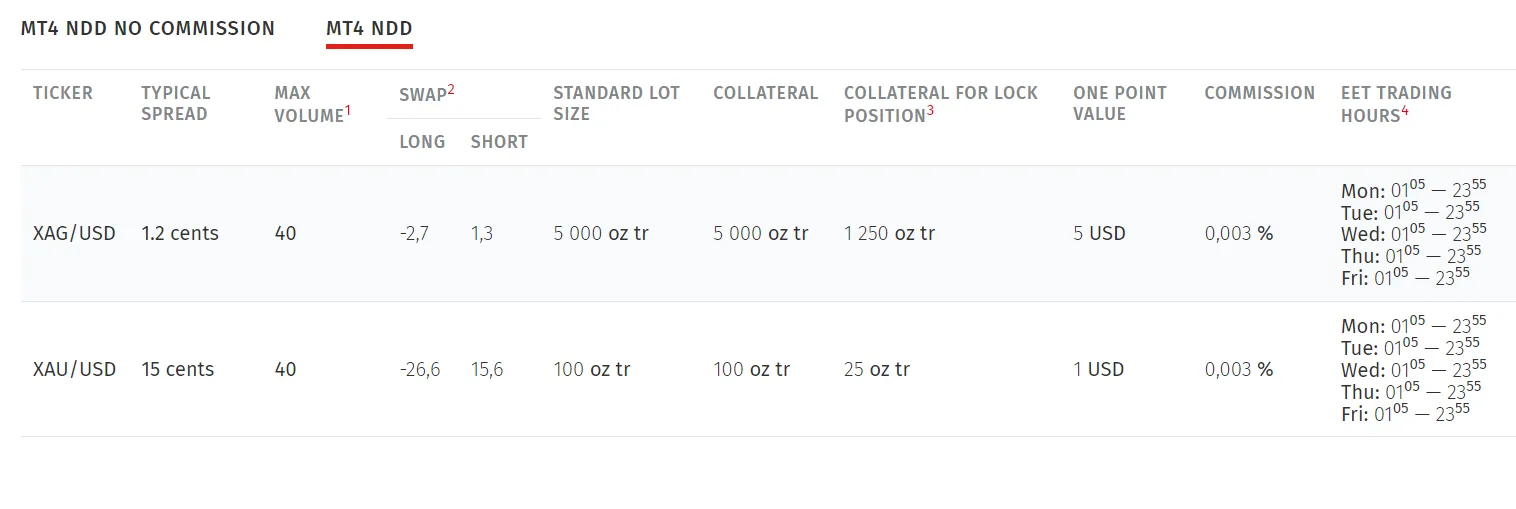Image resolution: width=1516 pixels, height=509 pixels.
Task: Click XAG/USD collateral 5 000 oz tr
Action: [x=761, y=234]
